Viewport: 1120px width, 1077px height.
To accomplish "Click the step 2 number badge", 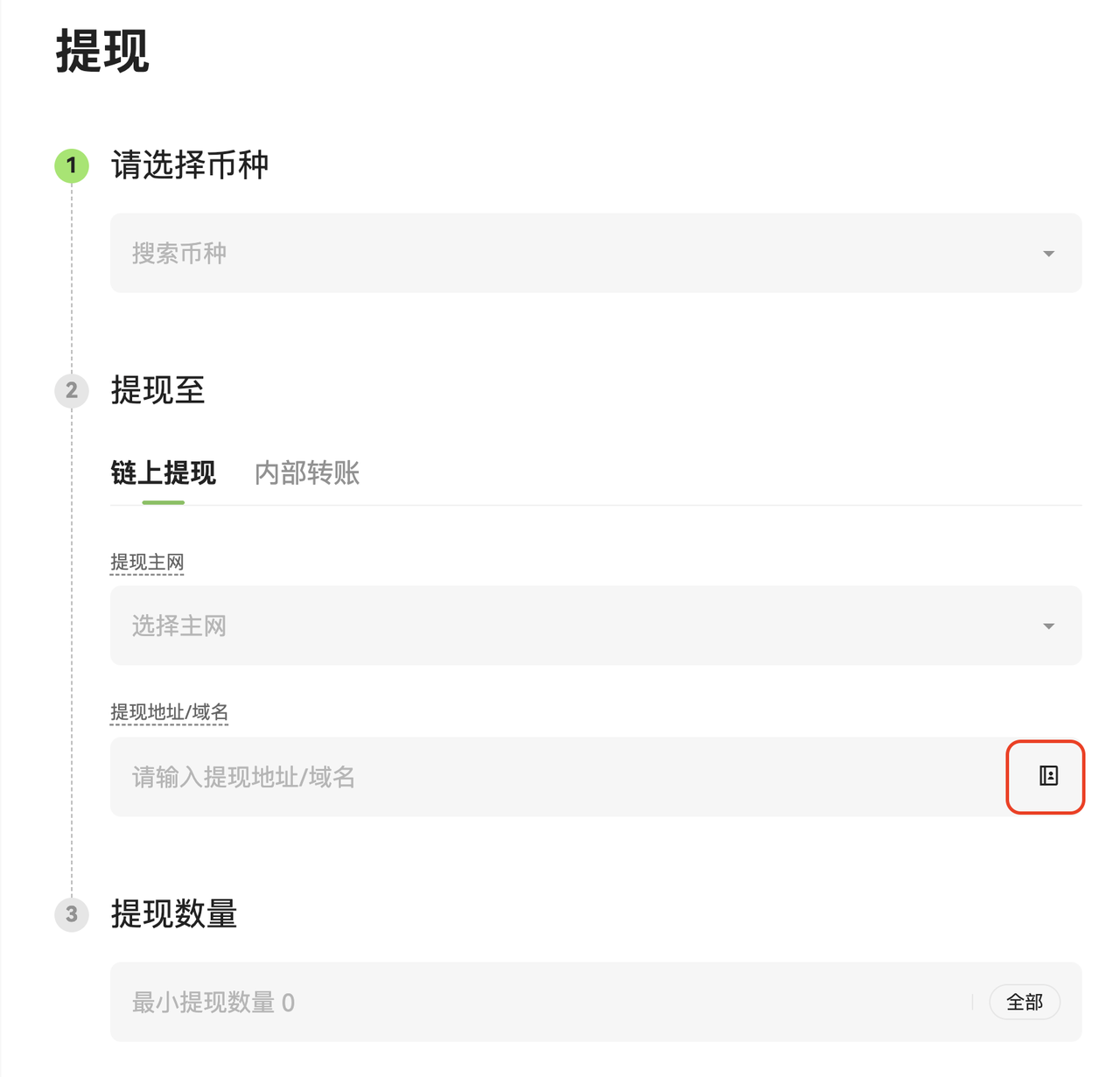I will point(72,390).
